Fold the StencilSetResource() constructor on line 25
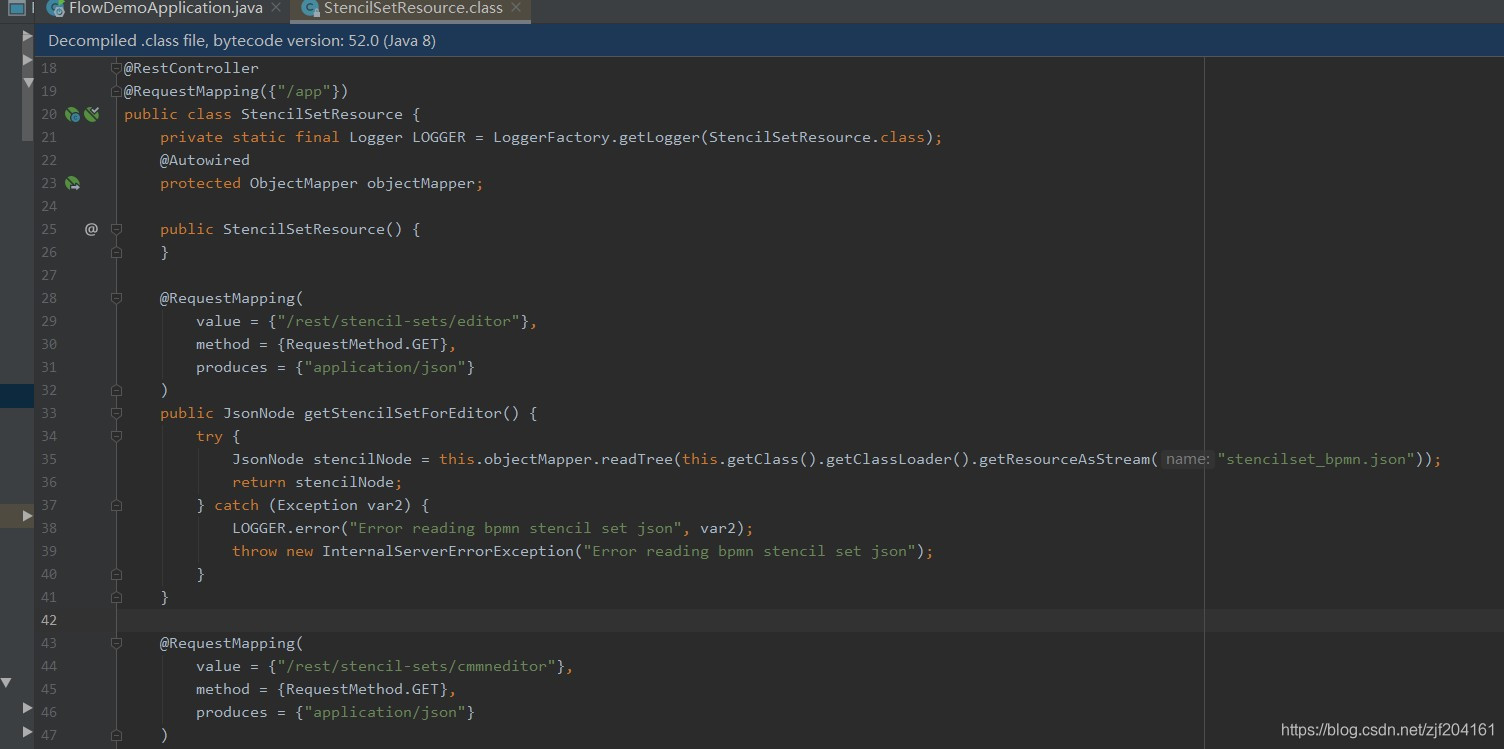The height and width of the screenshot is (749, 1504). coord(116,229)
